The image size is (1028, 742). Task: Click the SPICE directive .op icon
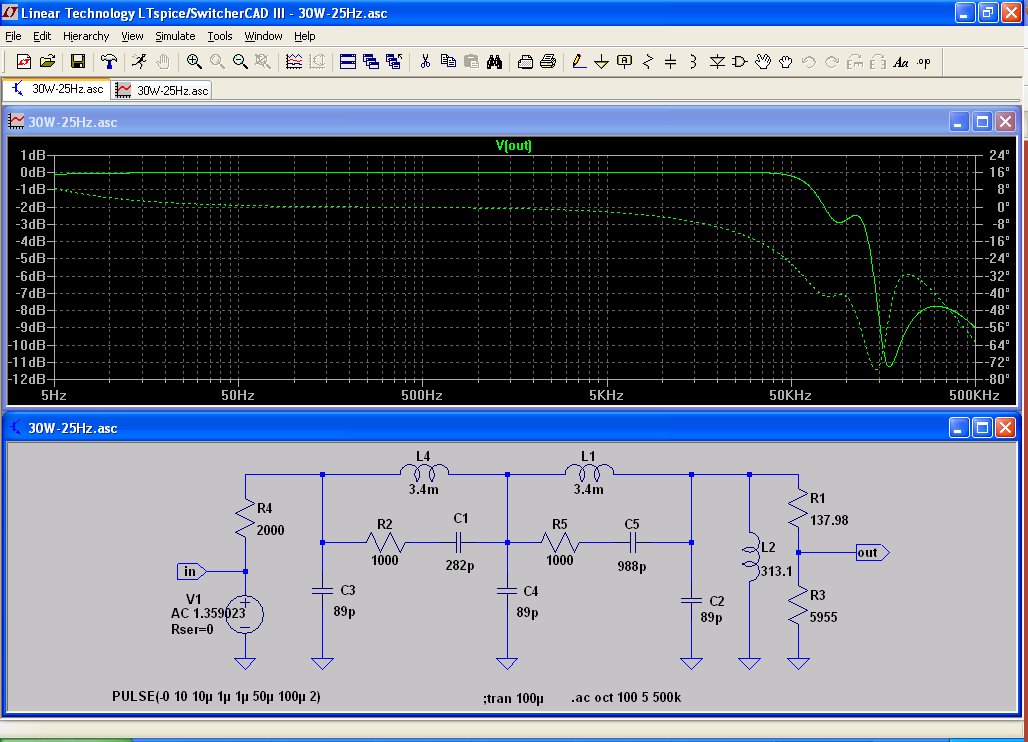923,61
